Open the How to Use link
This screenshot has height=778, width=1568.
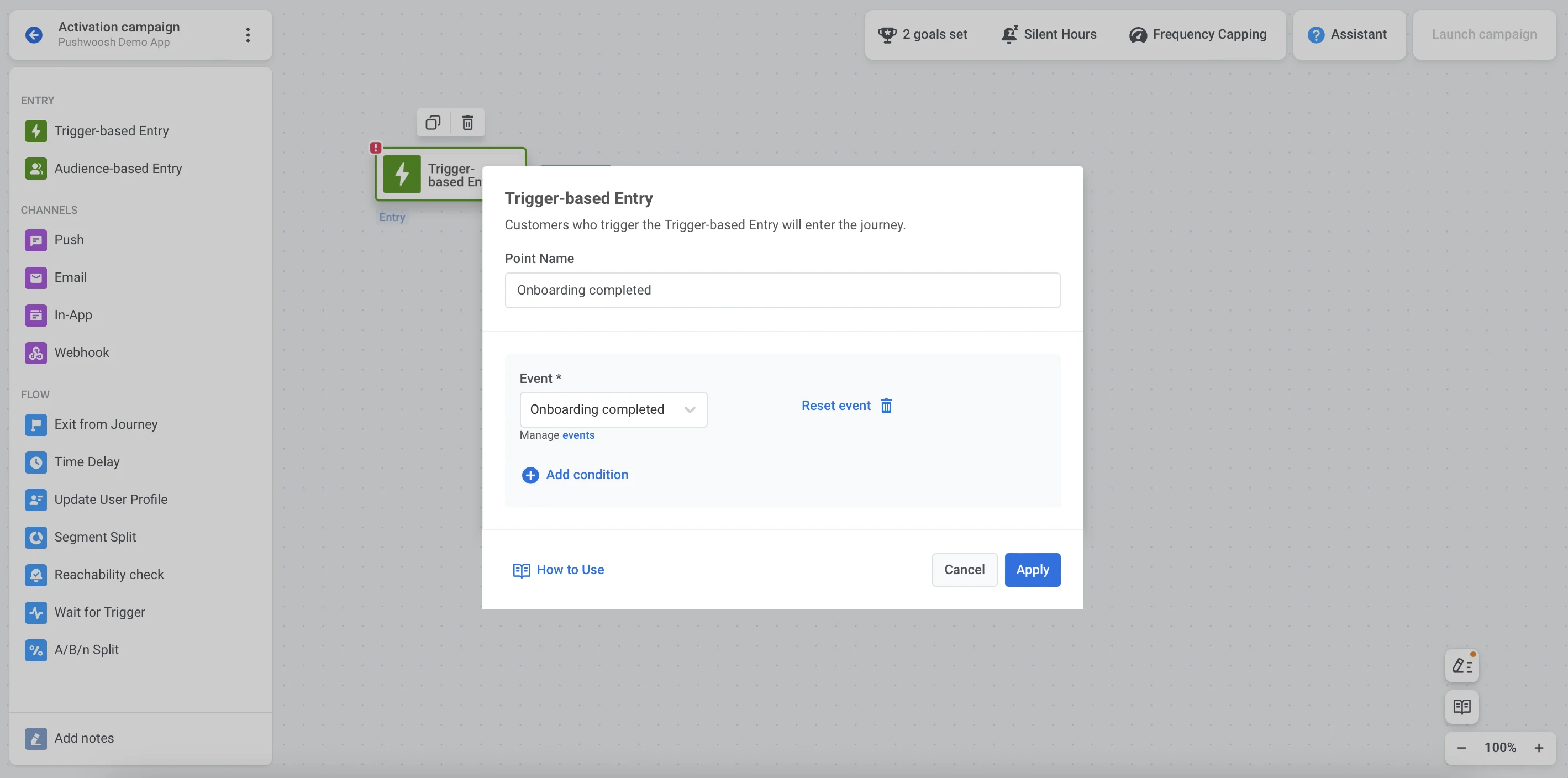[559, 570]
